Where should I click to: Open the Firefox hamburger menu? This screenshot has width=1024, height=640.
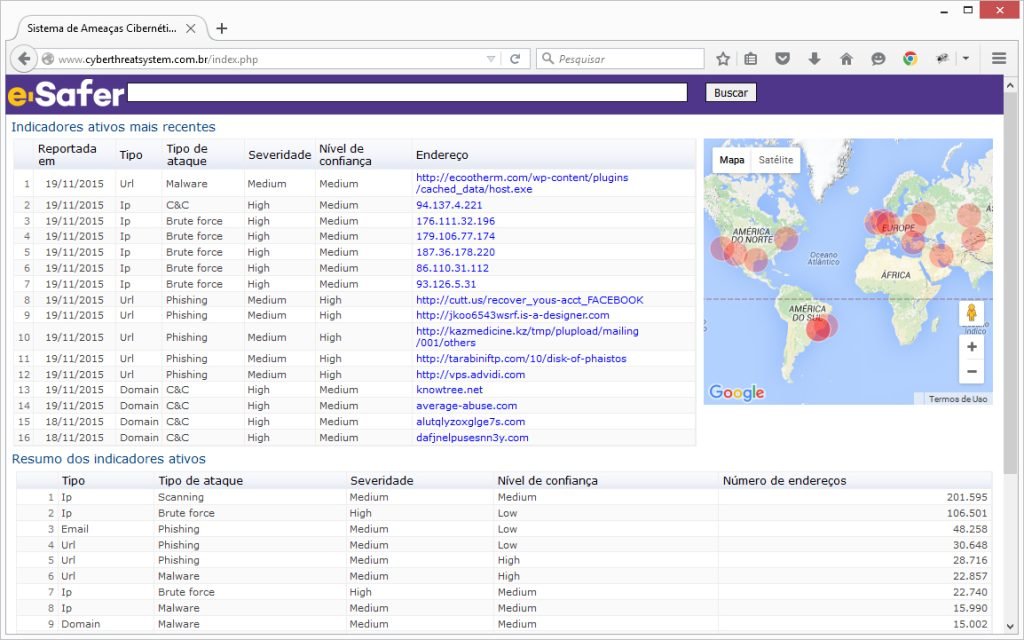click(998, 59)
